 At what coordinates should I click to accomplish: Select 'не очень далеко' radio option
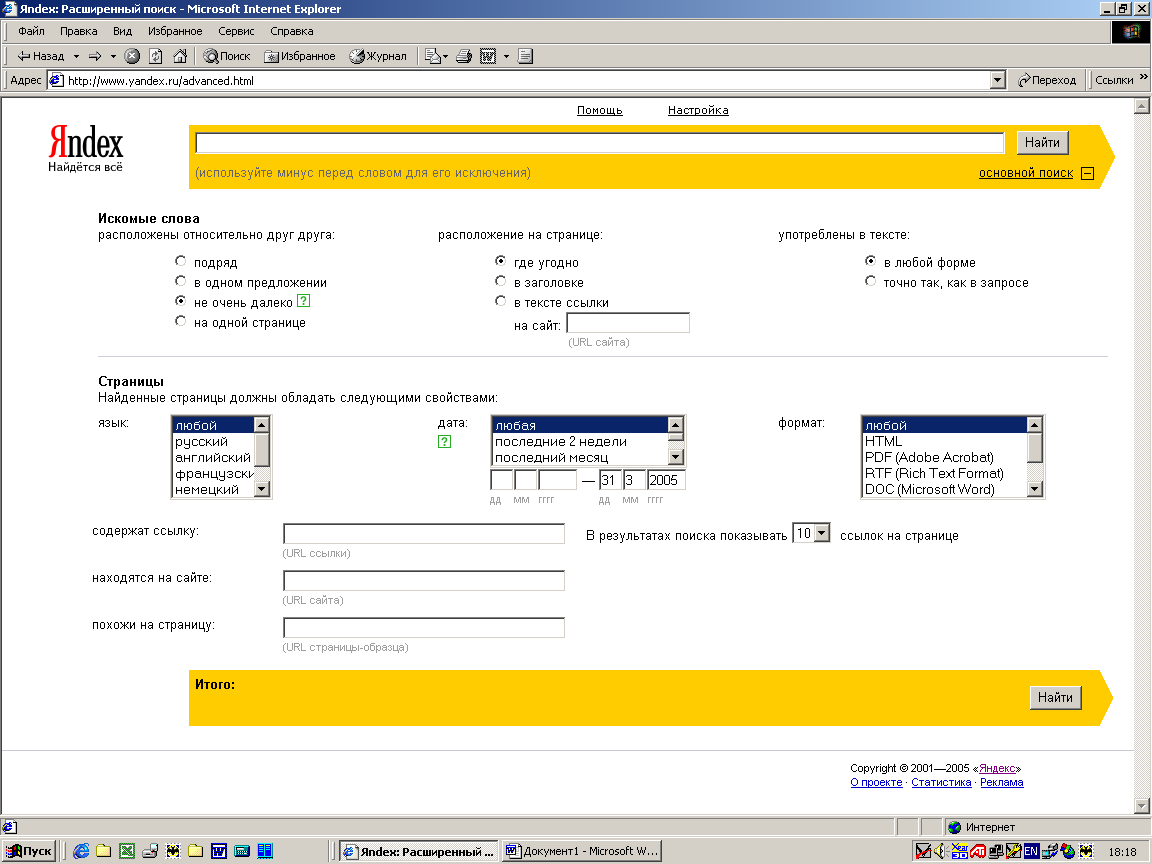click(x=180, y=300)
